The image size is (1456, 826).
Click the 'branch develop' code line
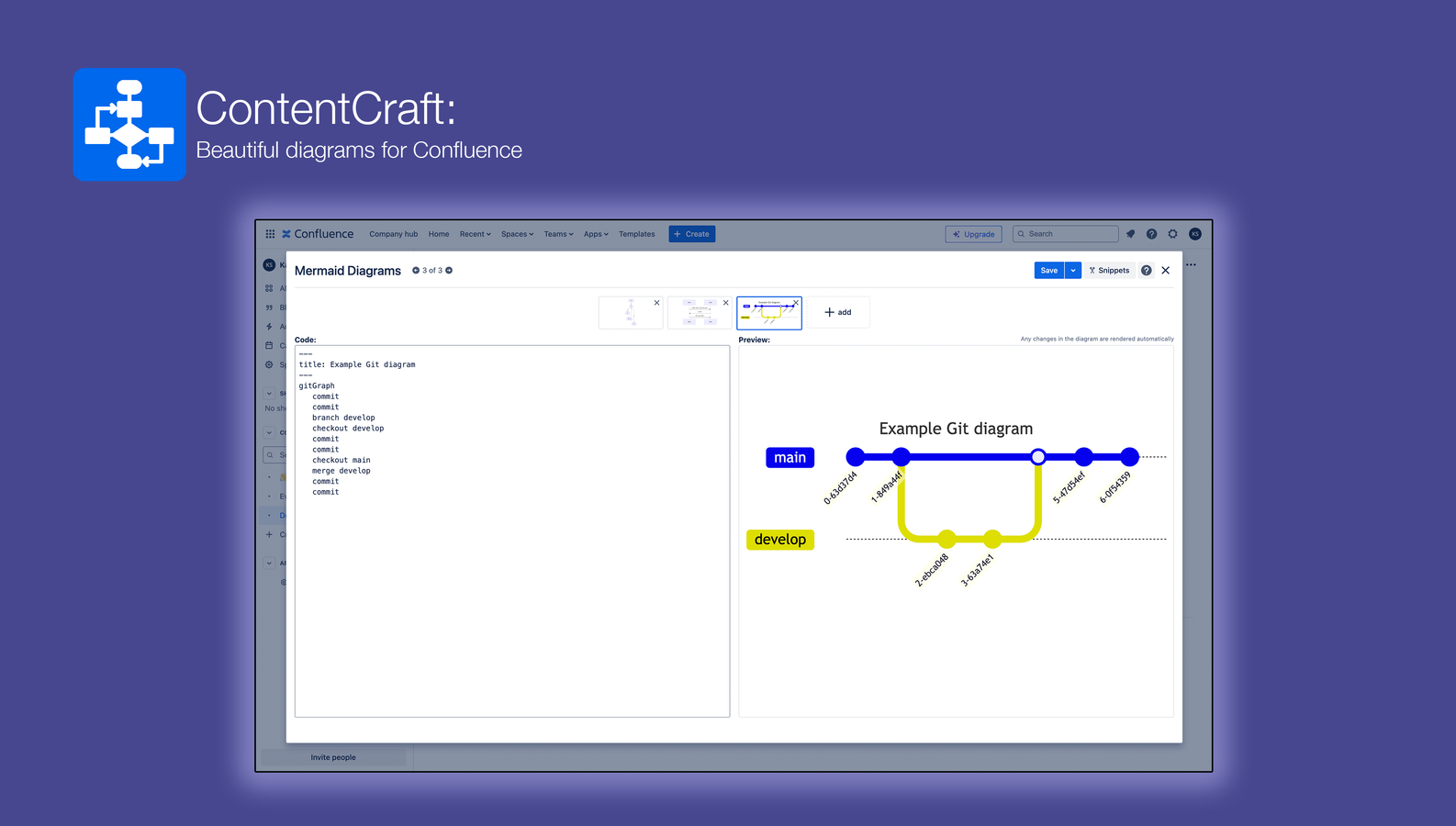[343, 418]
